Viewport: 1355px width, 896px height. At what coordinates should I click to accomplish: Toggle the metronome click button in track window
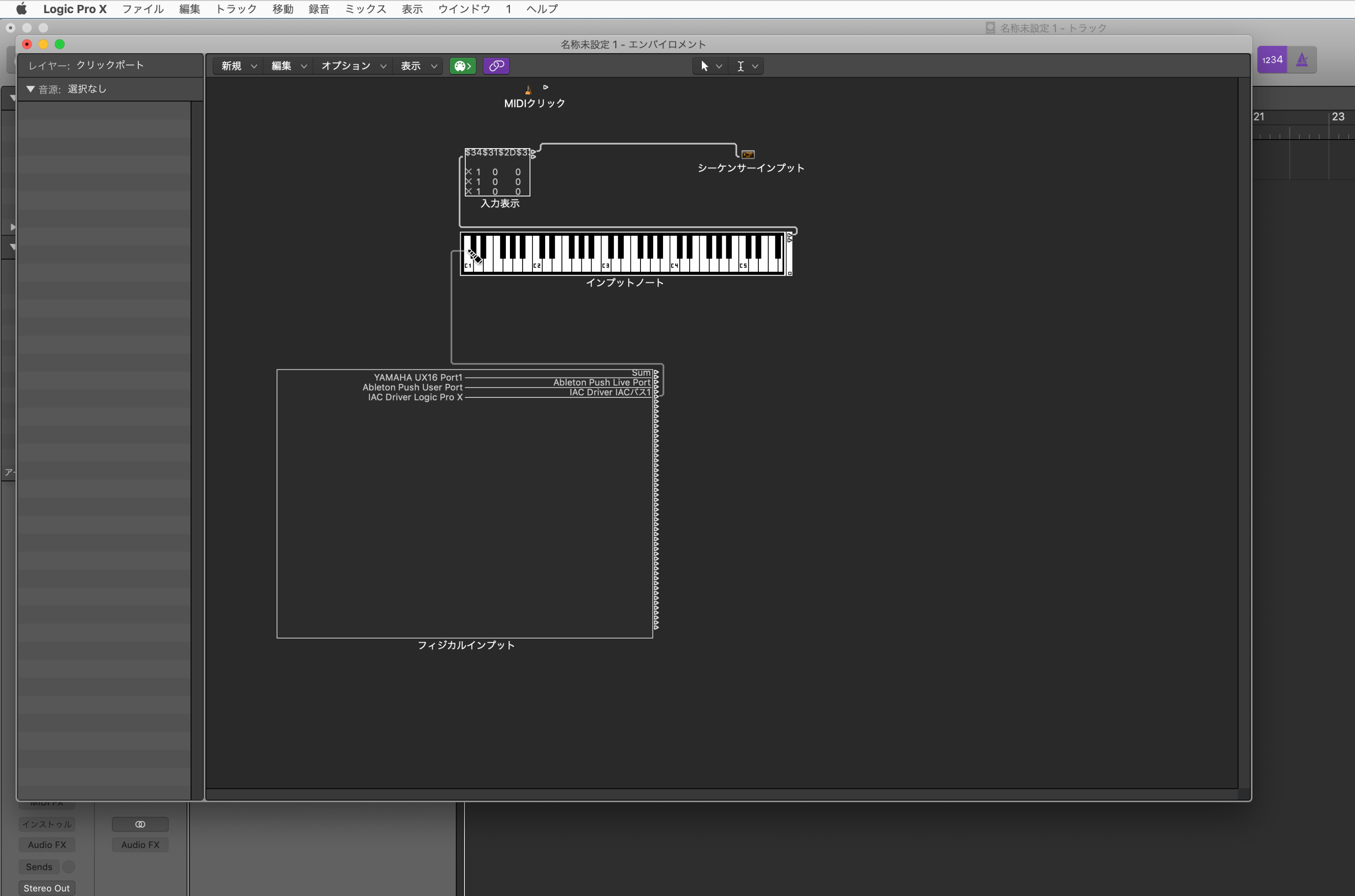1302,60
